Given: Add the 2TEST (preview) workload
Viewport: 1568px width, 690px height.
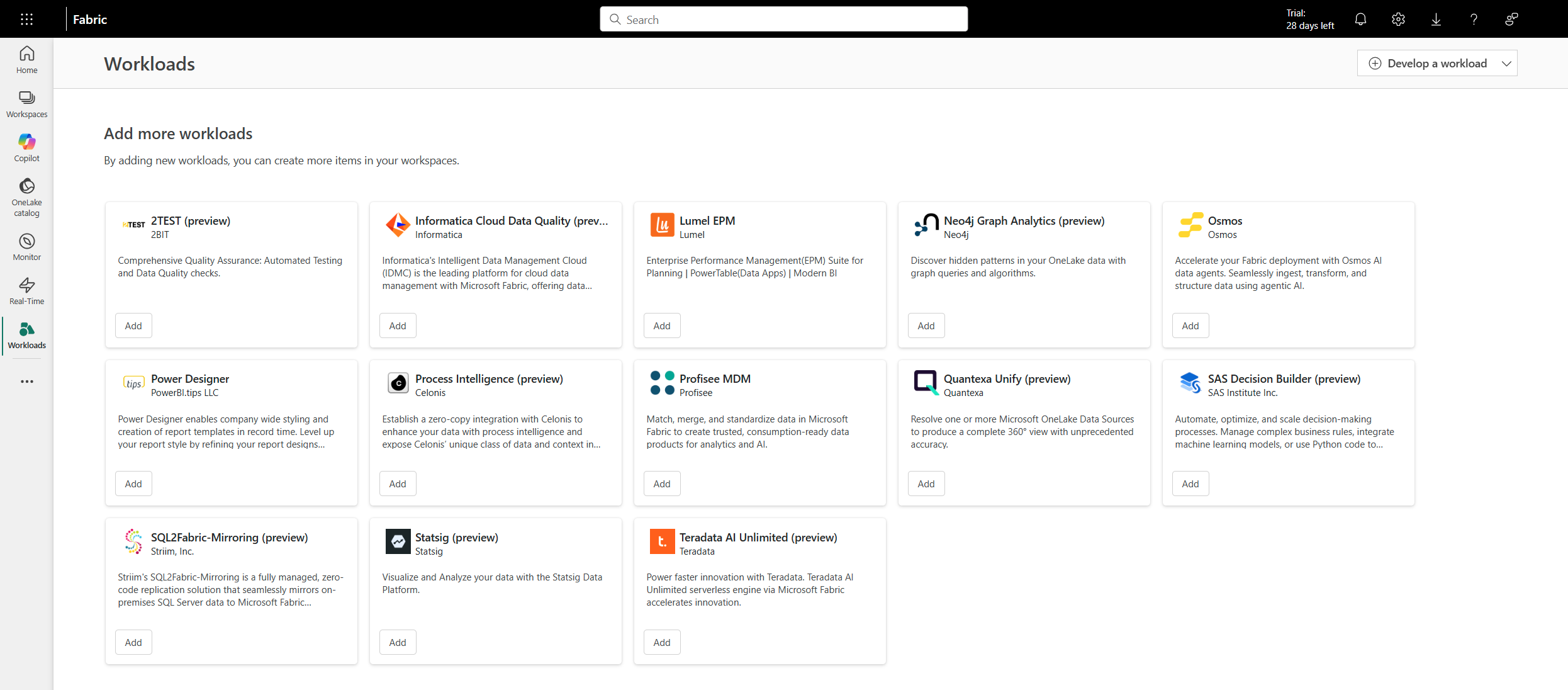Looking at the screenshot, I should pyautogui.click(x=133, y=325).
